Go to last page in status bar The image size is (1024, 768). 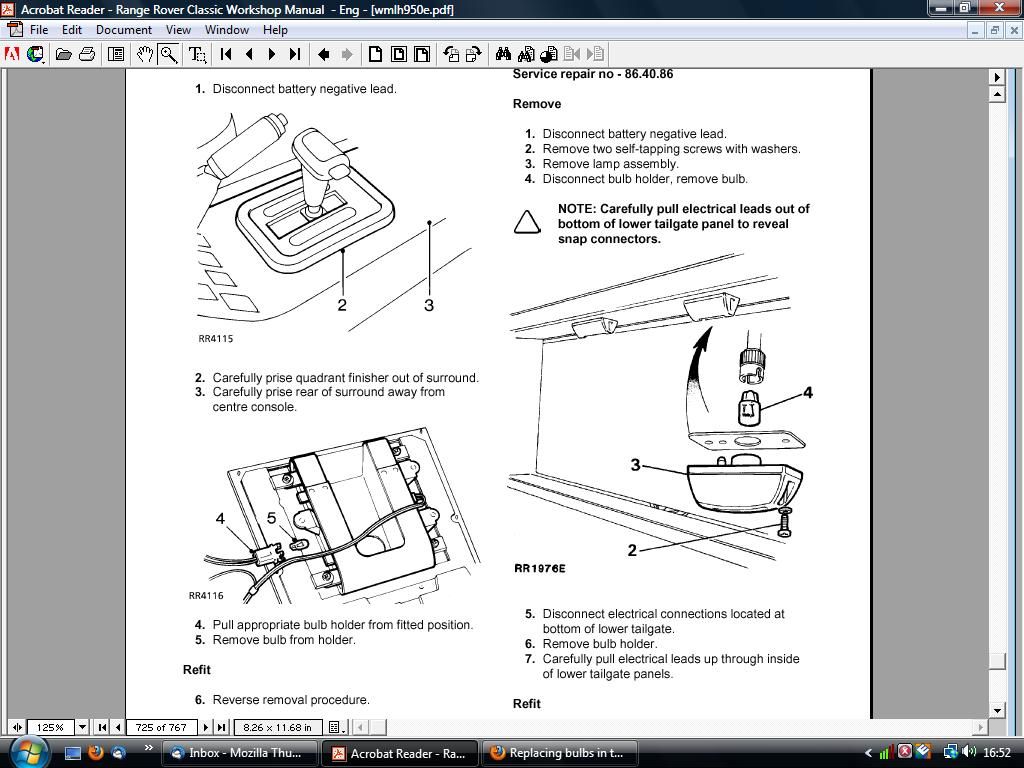pos(221,727)
